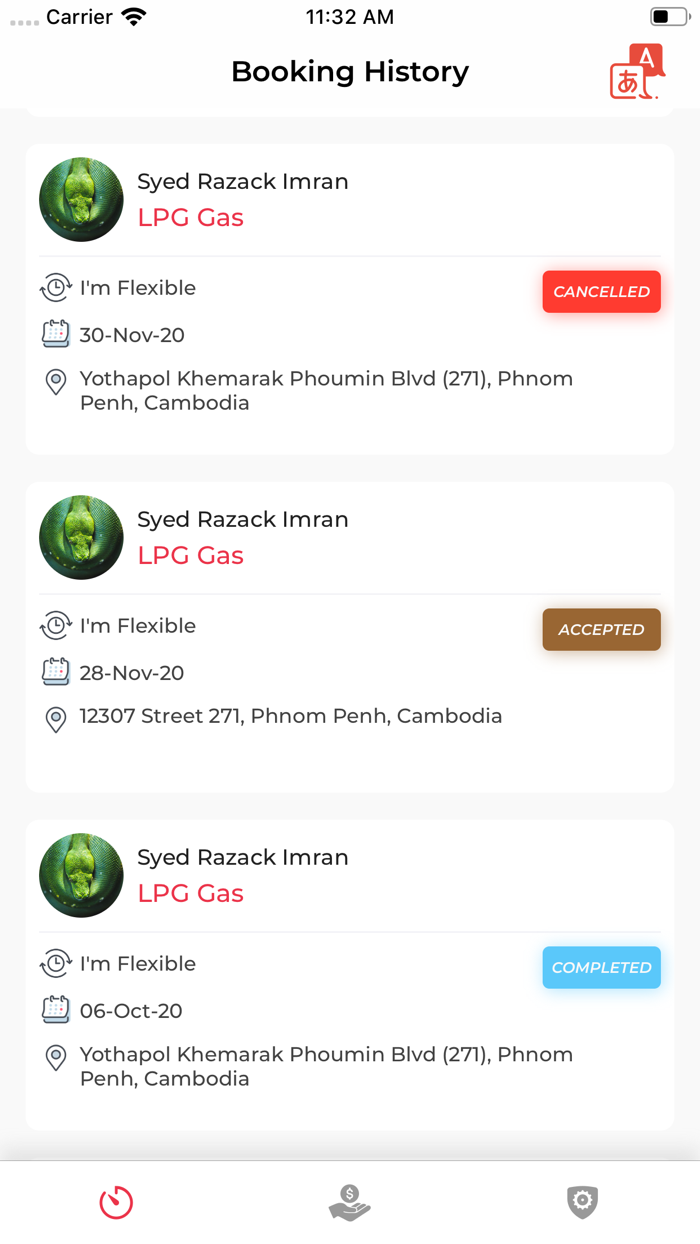The image size is (700, 1244).
Task: Click the clock icon beside first I'm Flexible
Action: pos(56,288)
